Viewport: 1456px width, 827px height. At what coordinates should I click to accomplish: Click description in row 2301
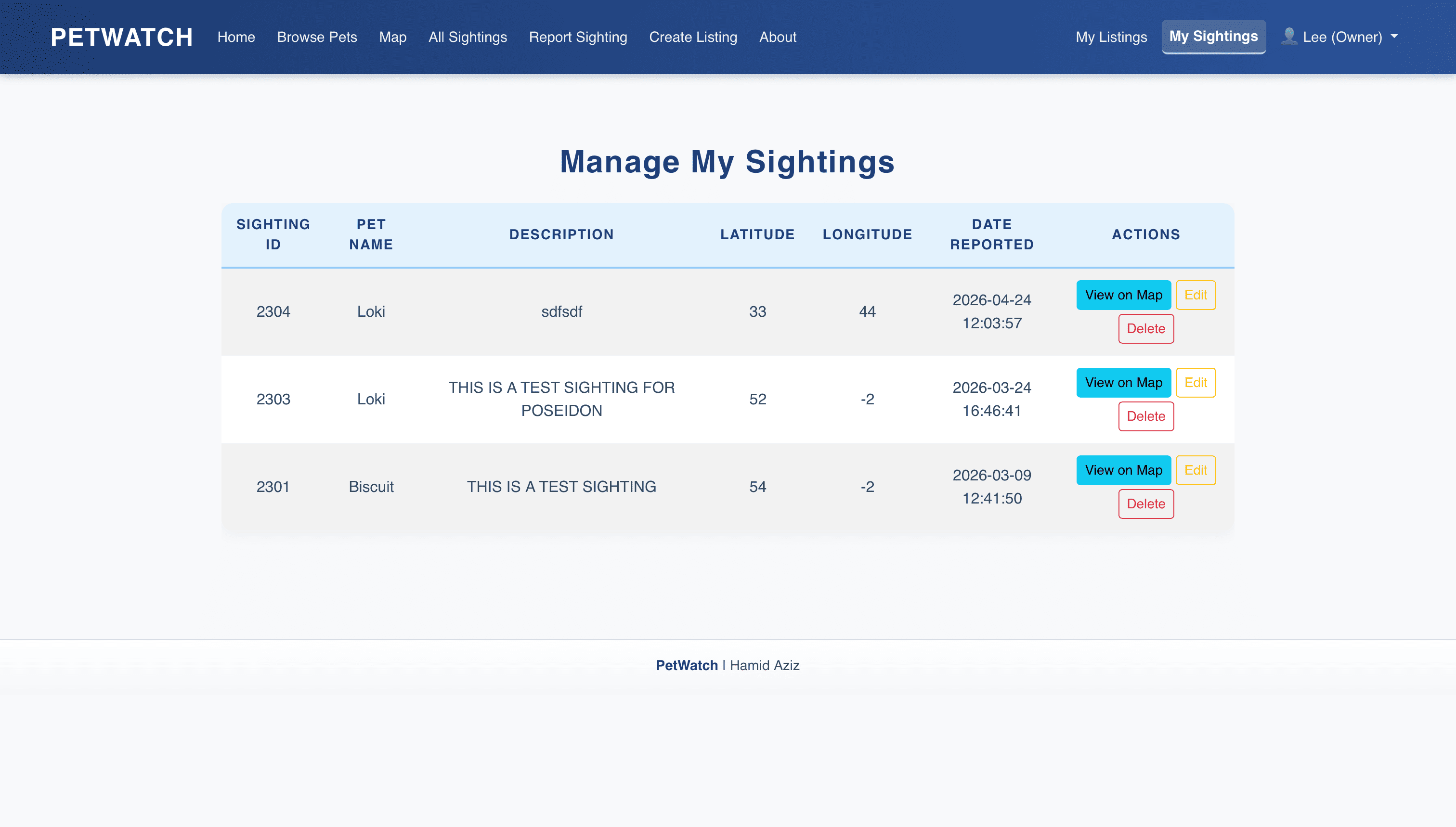(561, 486)
